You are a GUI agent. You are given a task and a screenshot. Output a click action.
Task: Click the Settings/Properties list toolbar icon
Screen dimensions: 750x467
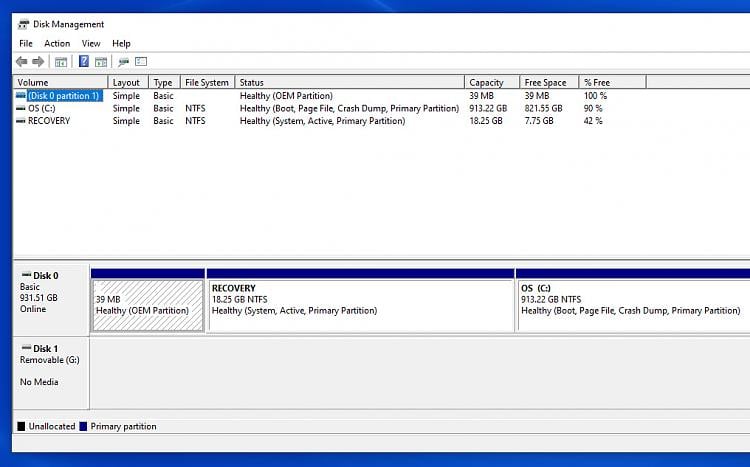(x=141, y=61)
